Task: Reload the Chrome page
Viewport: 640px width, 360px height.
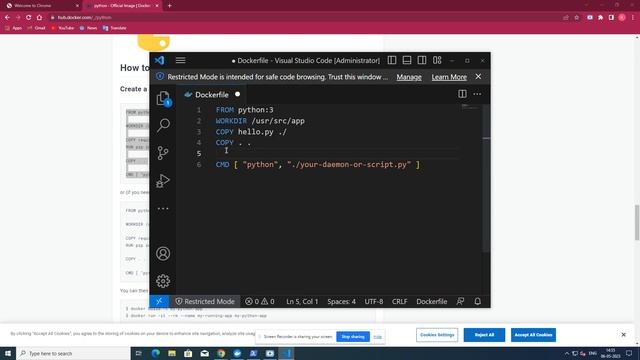Action: coord(28,18)
